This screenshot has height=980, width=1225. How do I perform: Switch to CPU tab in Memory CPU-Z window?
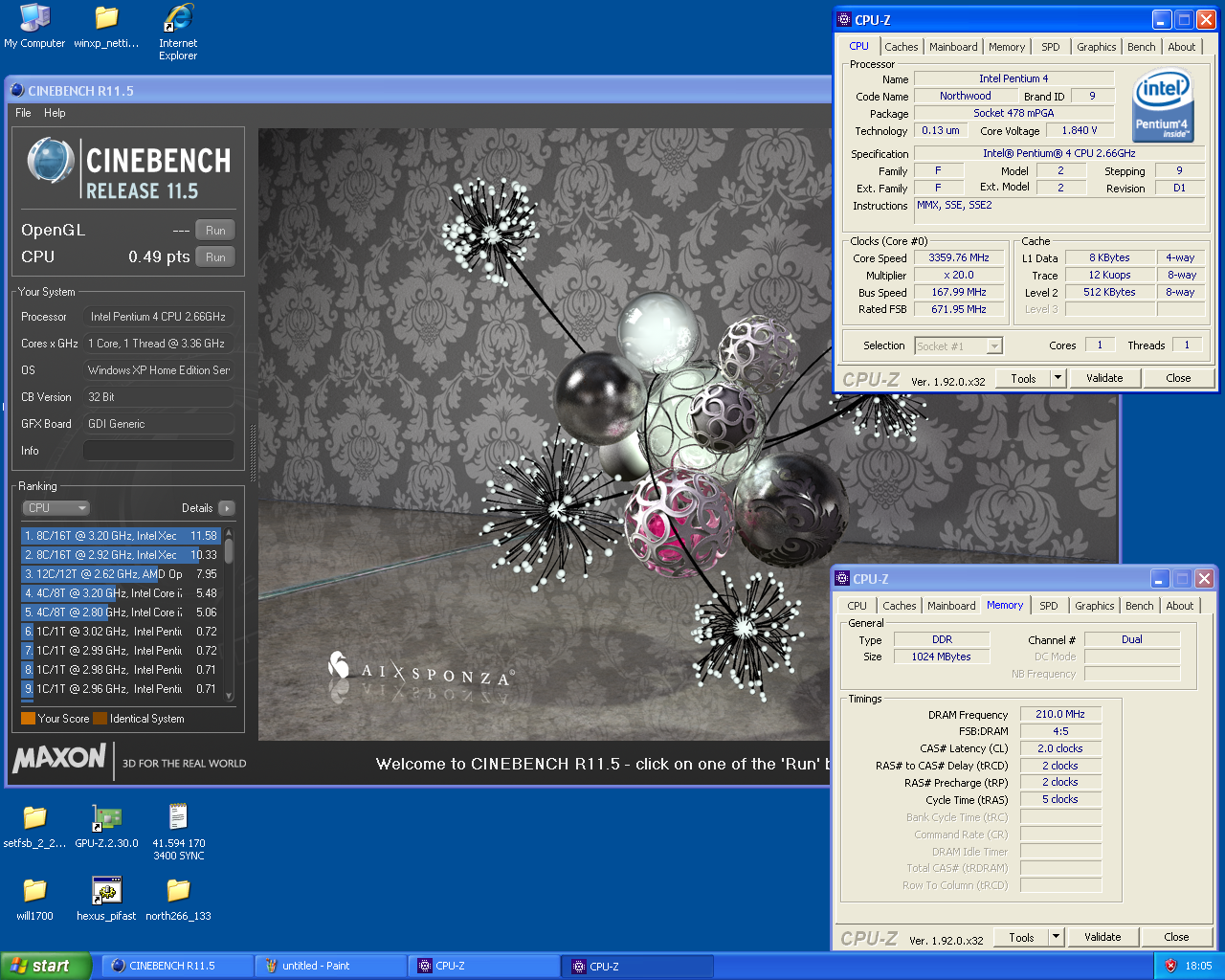(x=857, y=606)
